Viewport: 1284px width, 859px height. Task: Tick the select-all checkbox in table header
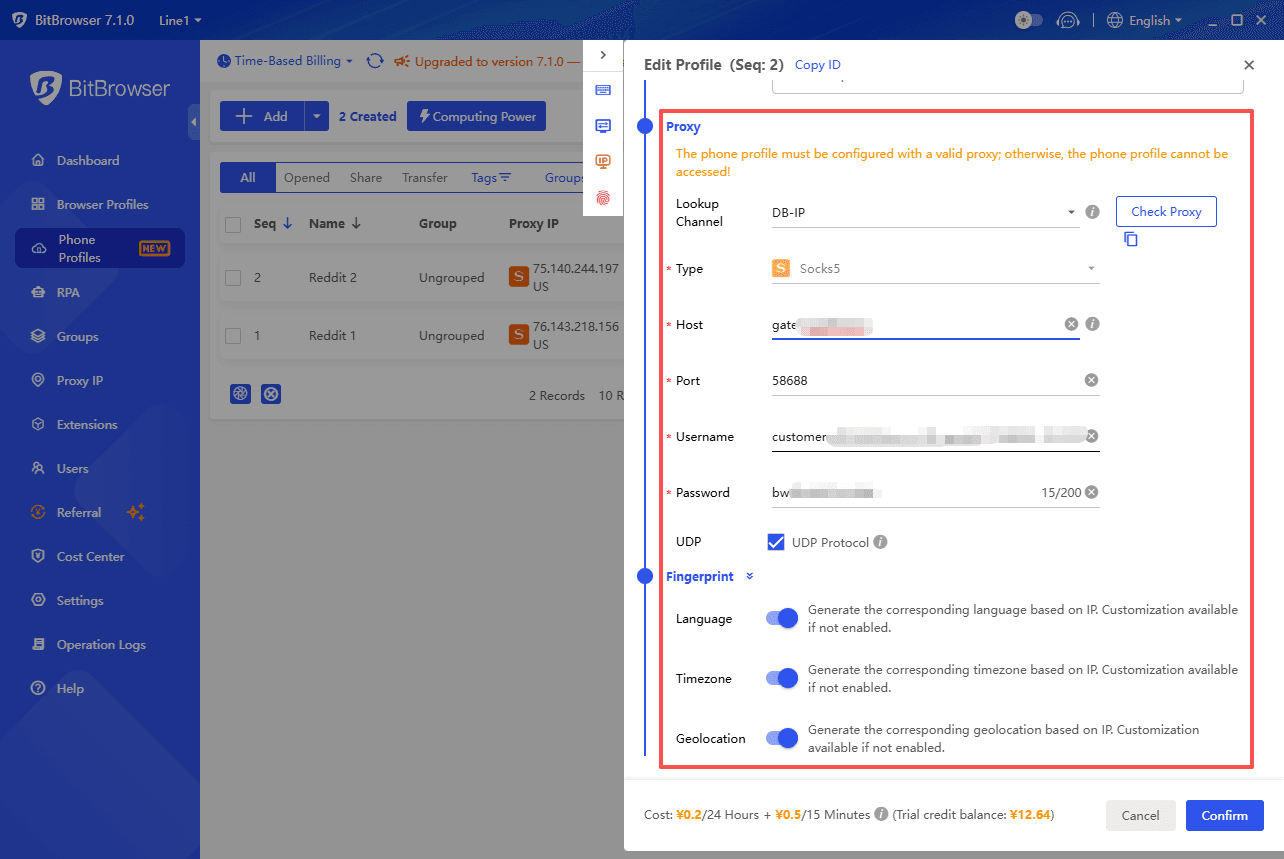tap(233, 225)
